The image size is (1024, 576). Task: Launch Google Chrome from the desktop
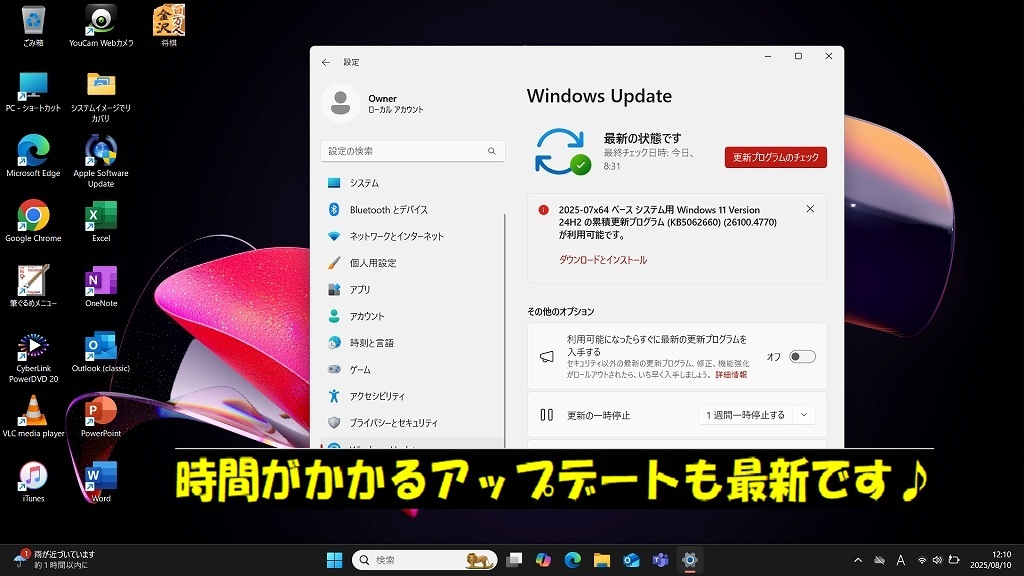33,222
